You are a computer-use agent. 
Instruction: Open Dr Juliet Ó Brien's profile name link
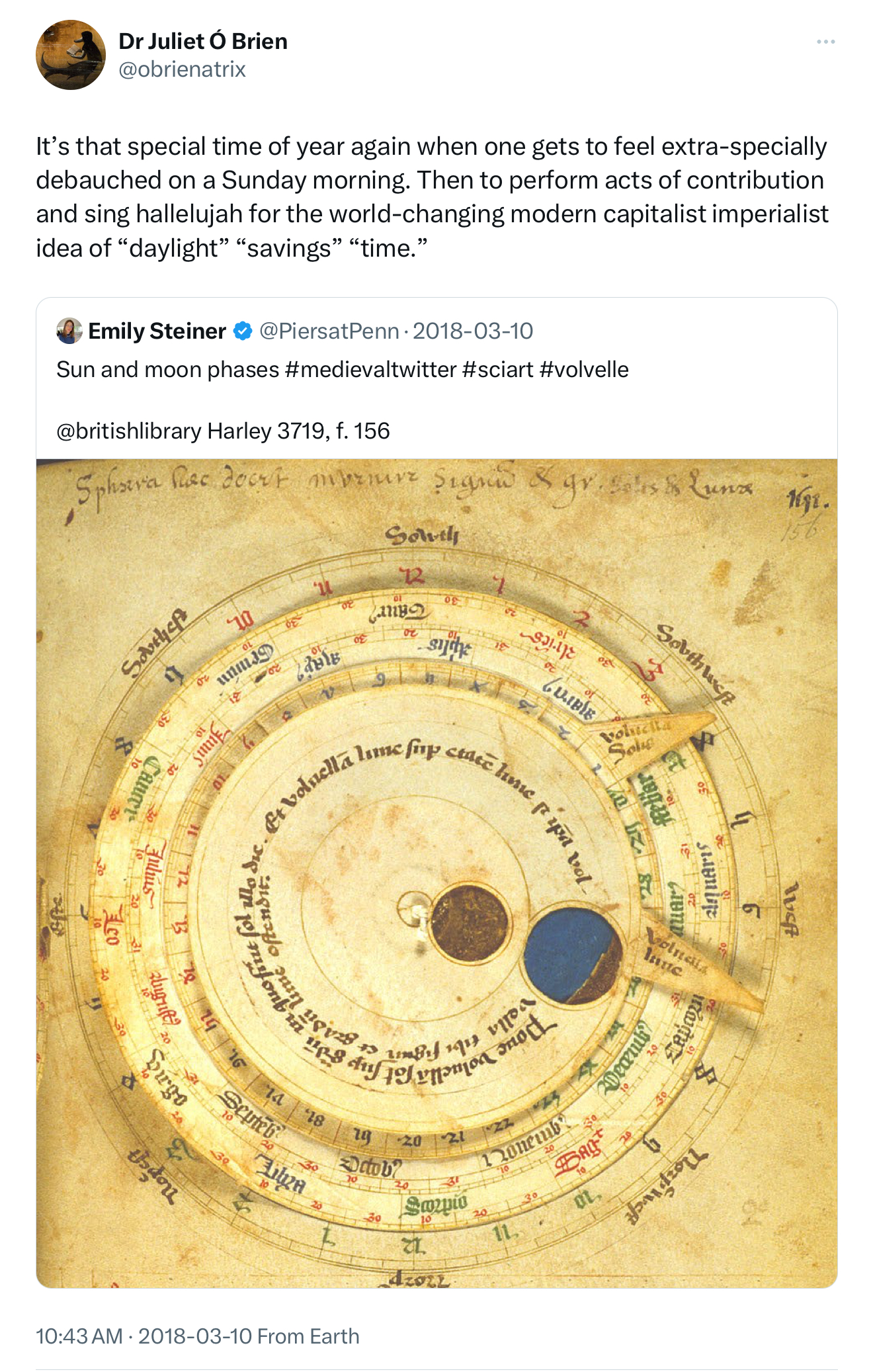202,41
